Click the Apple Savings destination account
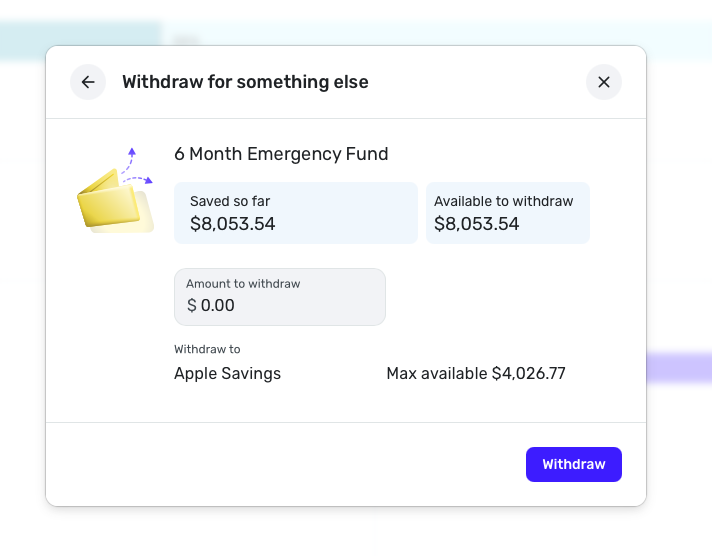Screen dimensions: 712x556 [x=228, y=374]
